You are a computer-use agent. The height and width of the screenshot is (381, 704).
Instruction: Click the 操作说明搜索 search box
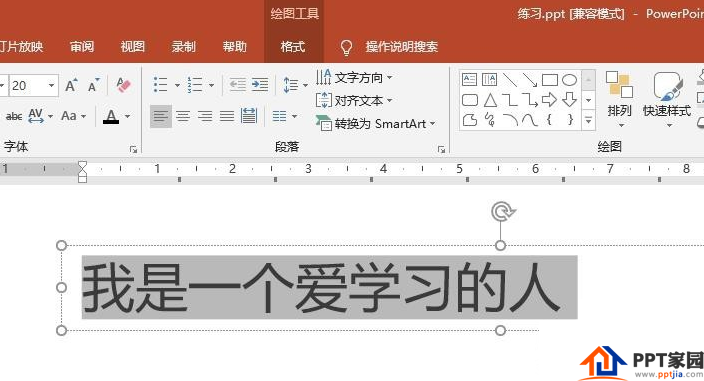(x=401, y=47)
